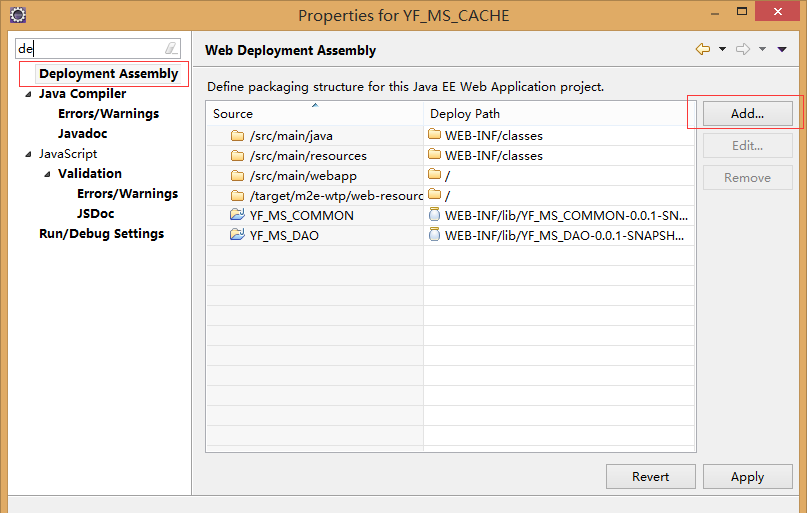807x513 pixels.
Task: Click the Eclipse properties window icon
Action: [18, 14]
